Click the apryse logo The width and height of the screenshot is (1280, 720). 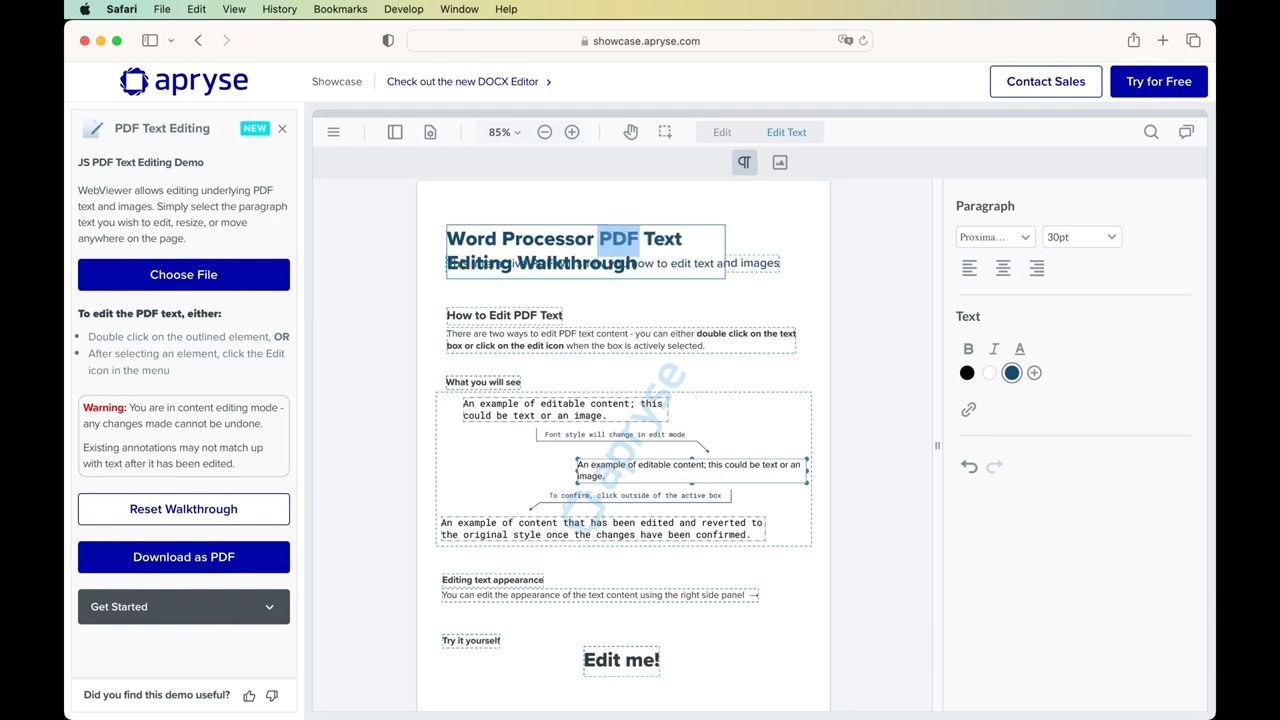184,82
